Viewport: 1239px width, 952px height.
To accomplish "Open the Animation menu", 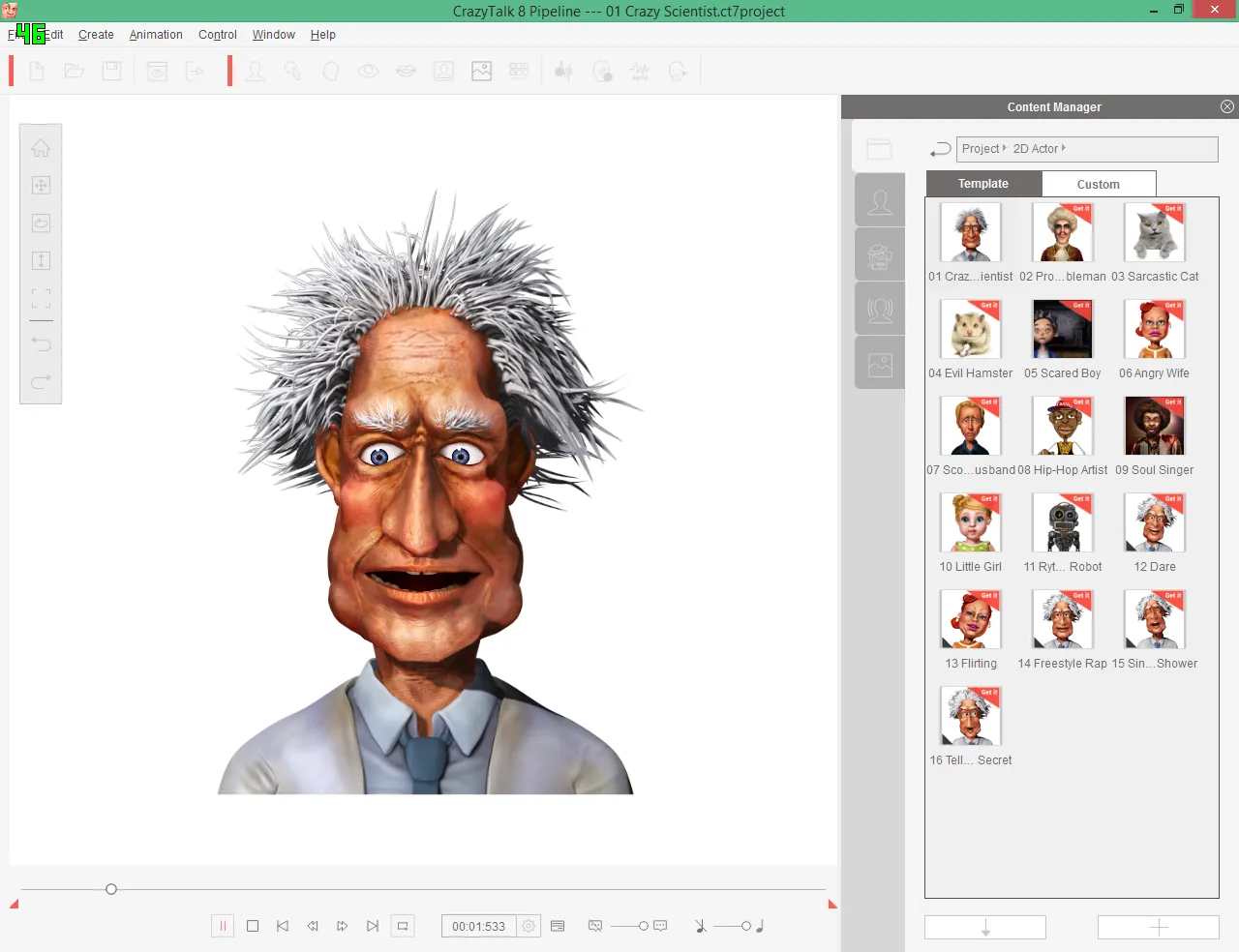I will tap(156, 35).
